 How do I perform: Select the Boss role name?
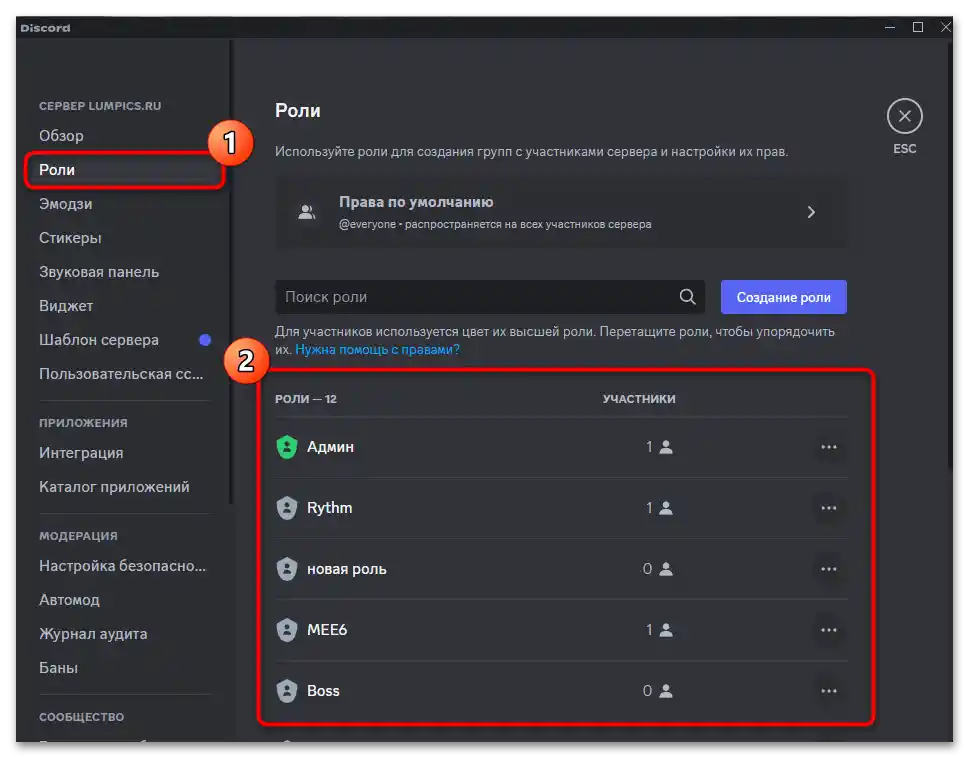323,691
